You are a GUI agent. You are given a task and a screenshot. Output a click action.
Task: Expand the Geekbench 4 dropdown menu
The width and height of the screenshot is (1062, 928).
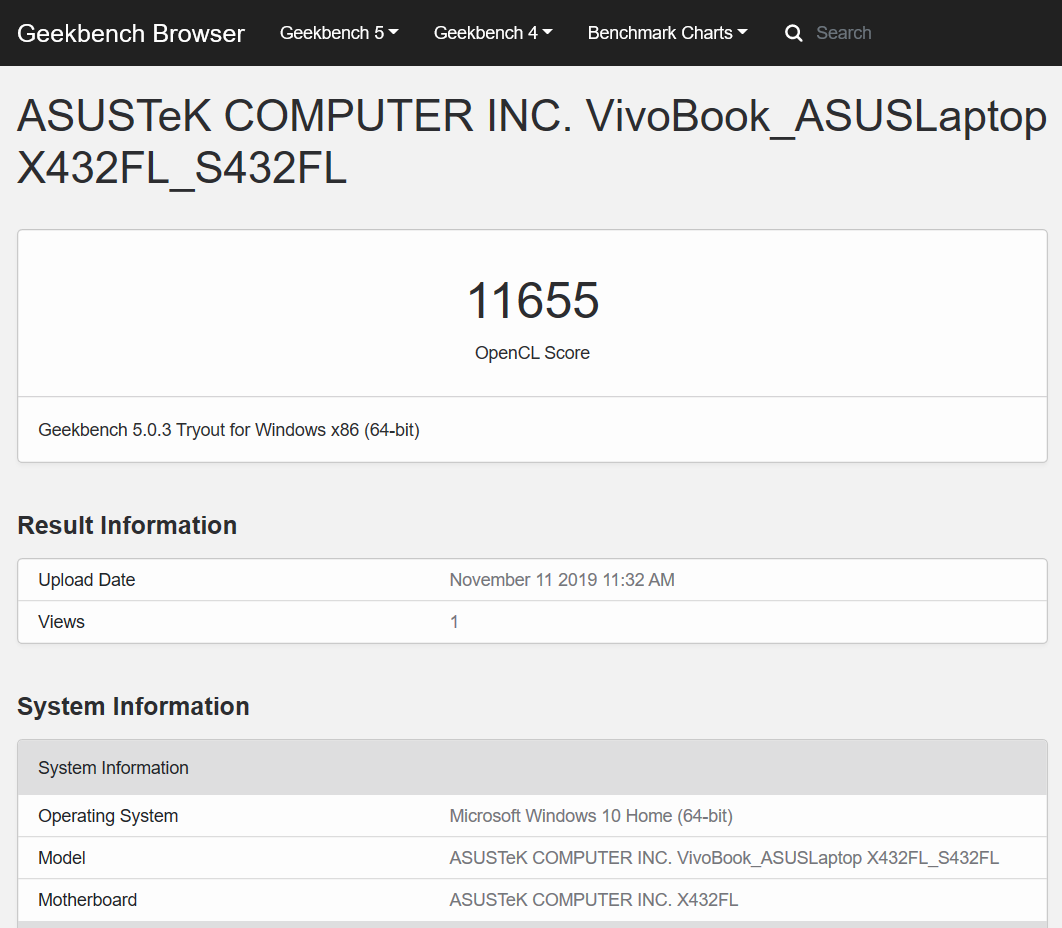coord(493,33)
